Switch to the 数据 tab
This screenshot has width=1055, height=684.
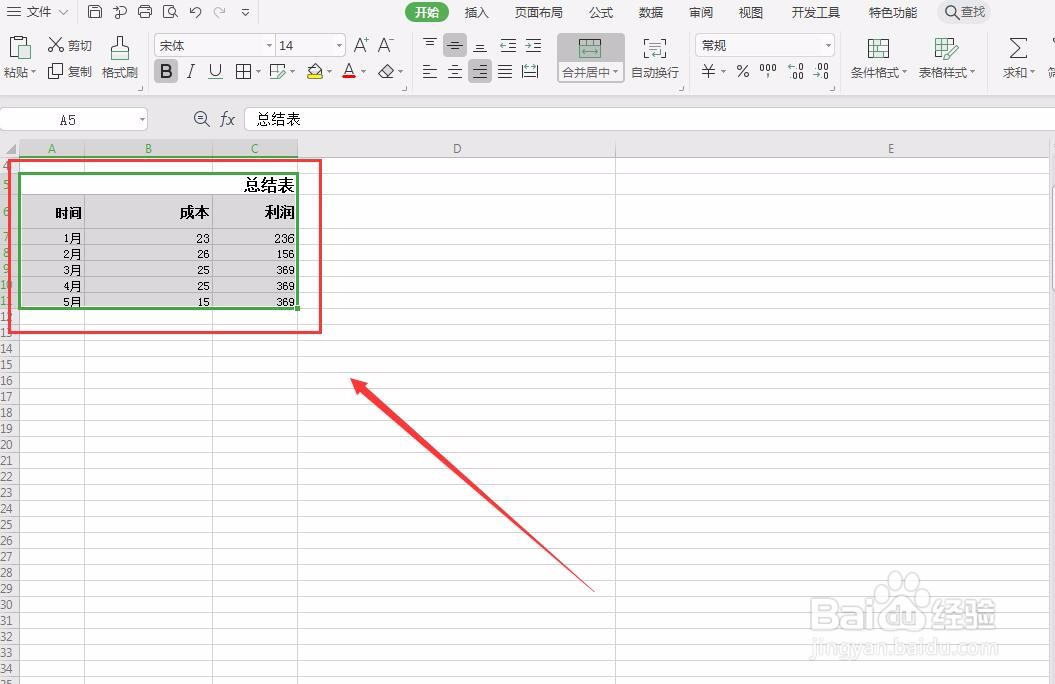[651, 12]
